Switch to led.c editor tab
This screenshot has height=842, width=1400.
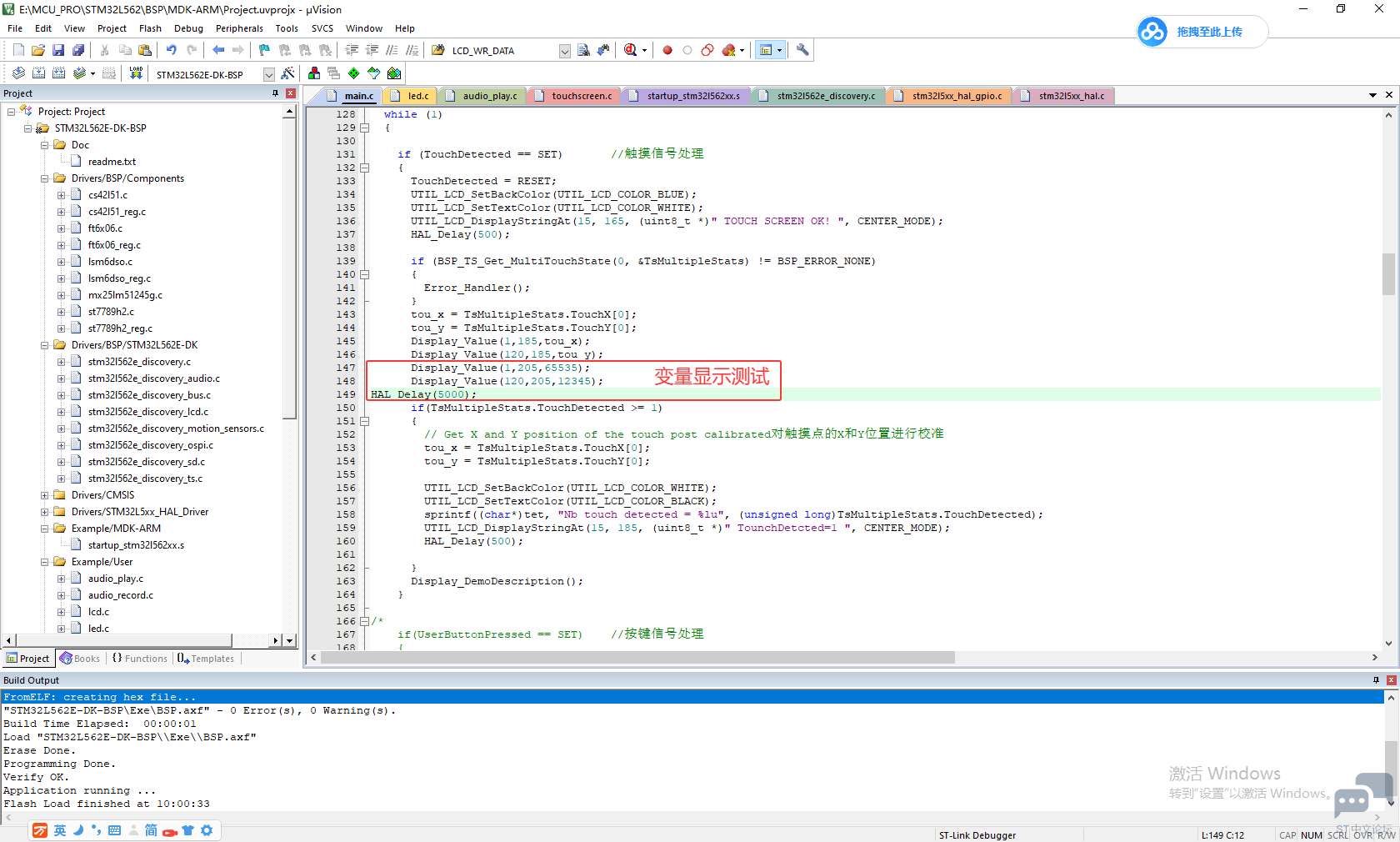[x=410, y=96]
